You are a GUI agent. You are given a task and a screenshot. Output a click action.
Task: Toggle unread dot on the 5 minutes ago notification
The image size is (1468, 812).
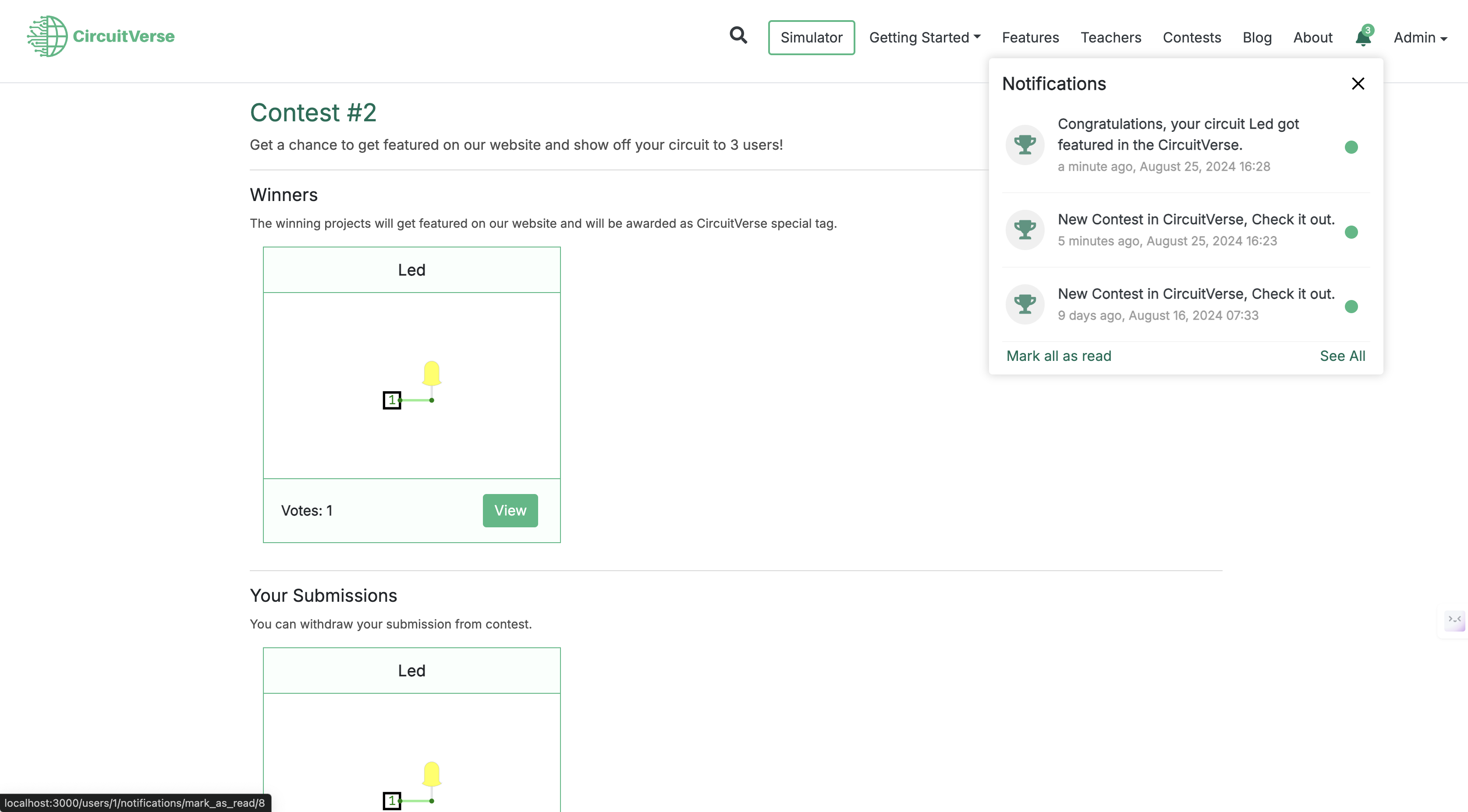pos(1351,232)
